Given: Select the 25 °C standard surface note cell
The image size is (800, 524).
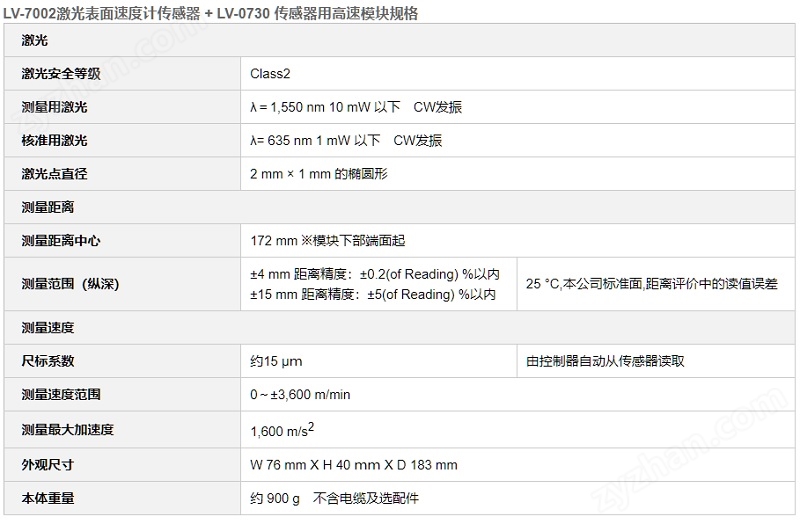Looking at the screenshot, I should pos(656,284).
